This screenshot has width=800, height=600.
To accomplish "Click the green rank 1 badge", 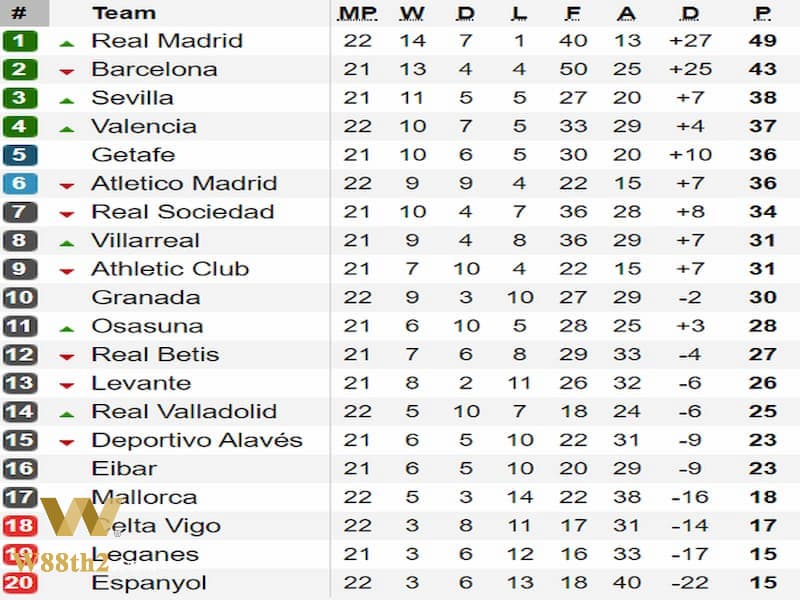I will 19,41.
